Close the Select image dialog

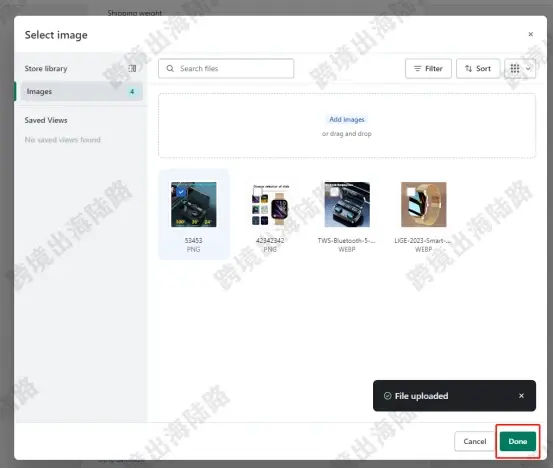(530, 34)
